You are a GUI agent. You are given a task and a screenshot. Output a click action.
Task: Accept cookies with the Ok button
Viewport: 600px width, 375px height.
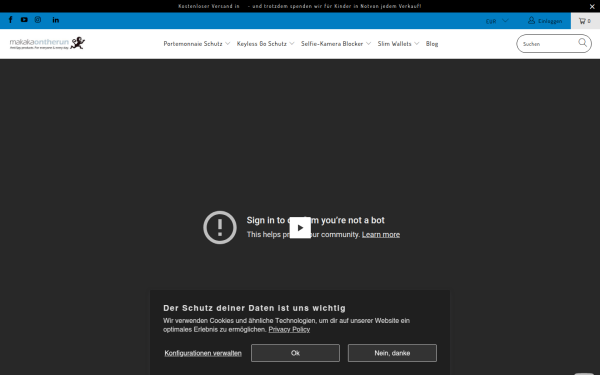295,353
